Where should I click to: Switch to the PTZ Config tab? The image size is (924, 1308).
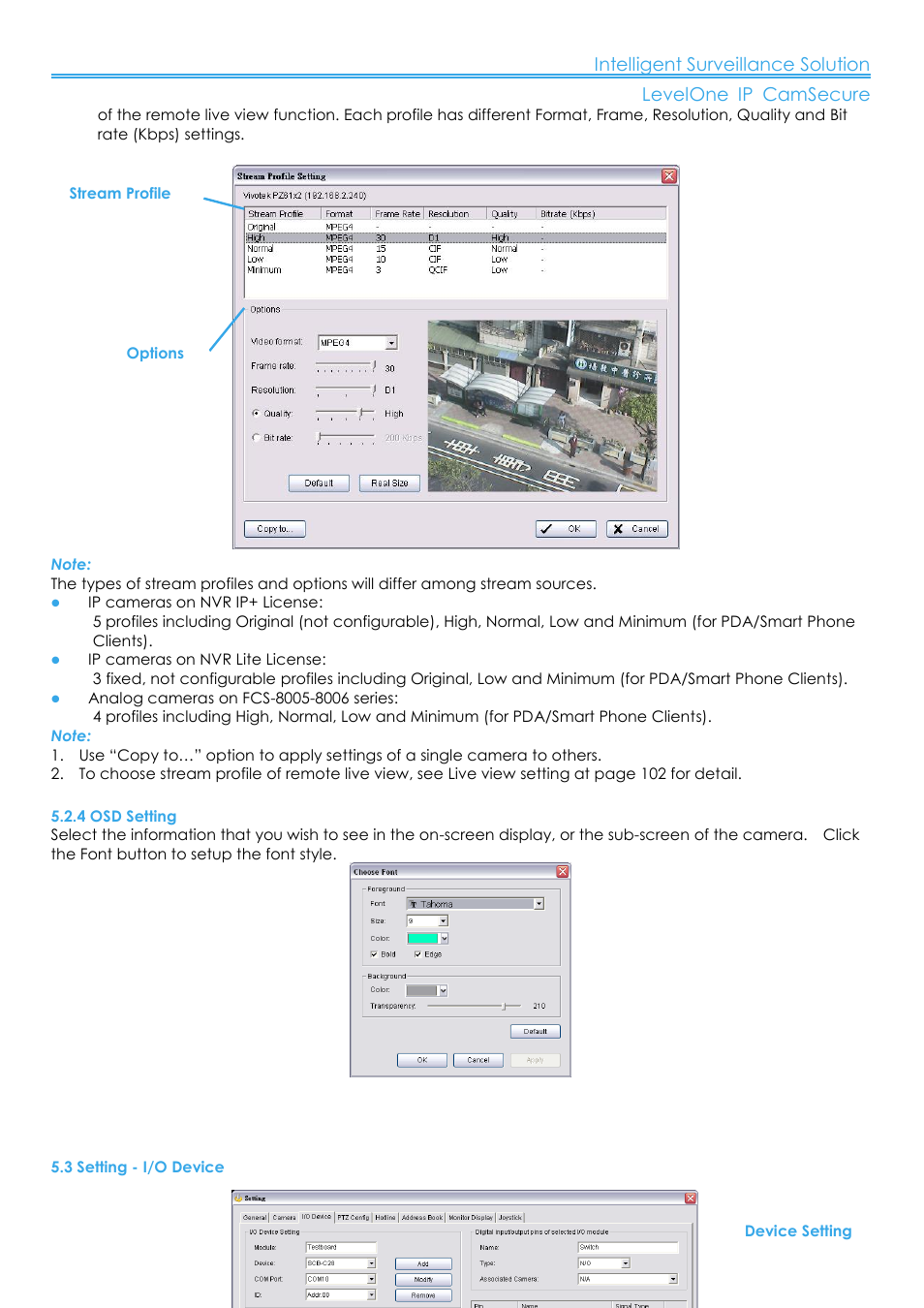click(354, 1218)
